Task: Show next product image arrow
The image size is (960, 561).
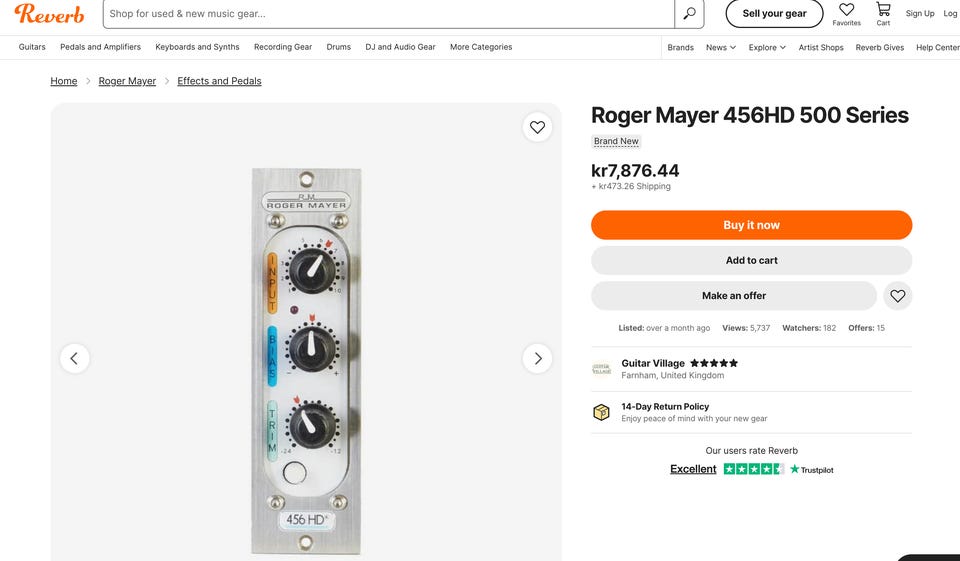Action: coord(537,358)
